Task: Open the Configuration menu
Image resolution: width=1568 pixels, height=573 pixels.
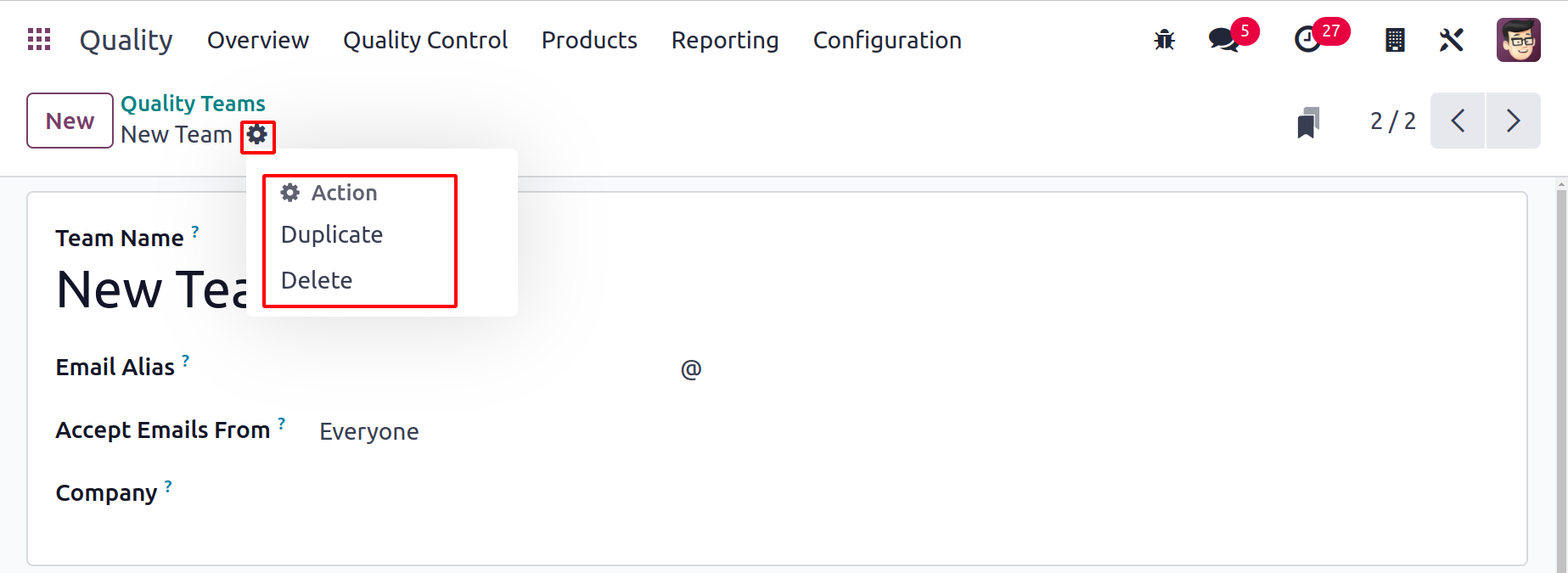Action: coord(887,40)
